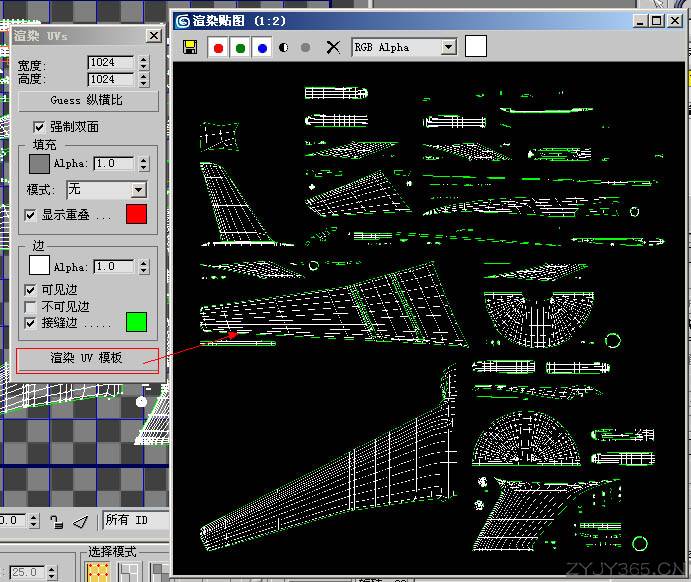Toggle the red channel button
Screen dimensions: 691x582
pyautogui.click(x=218, y=47)
